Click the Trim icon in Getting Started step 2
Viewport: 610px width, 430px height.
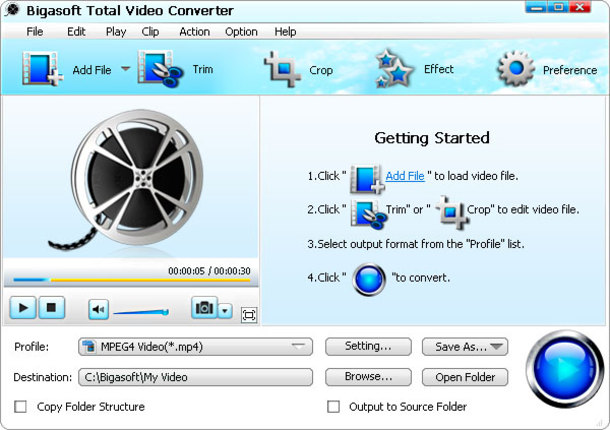368,213
